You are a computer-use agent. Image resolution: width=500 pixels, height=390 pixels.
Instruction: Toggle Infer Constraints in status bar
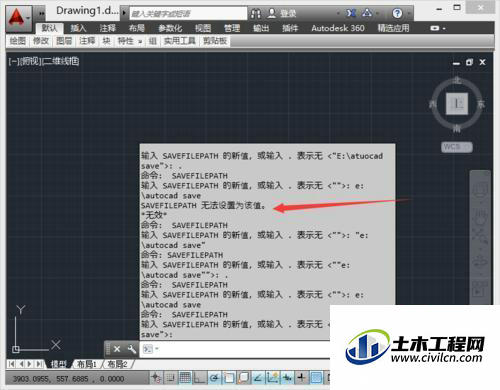pyautogui.click(x=156, y=378)
